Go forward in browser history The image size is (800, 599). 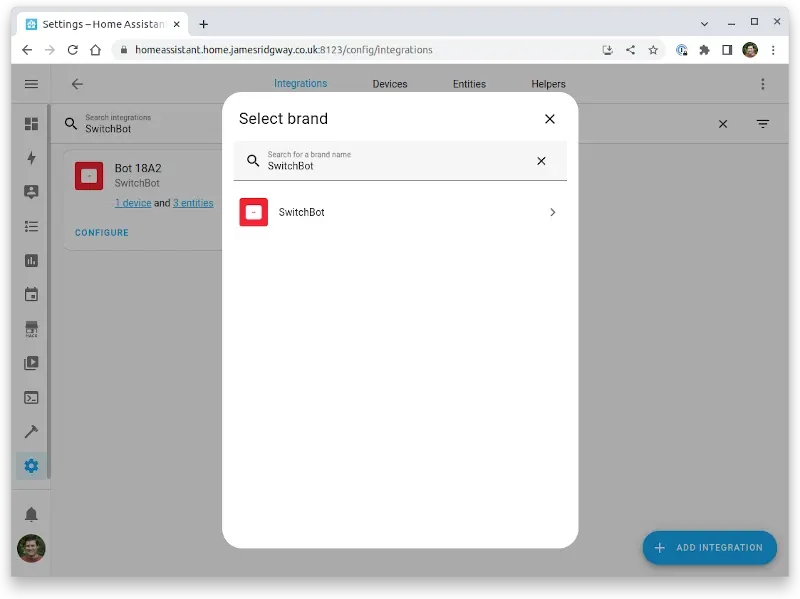[49, 50]
